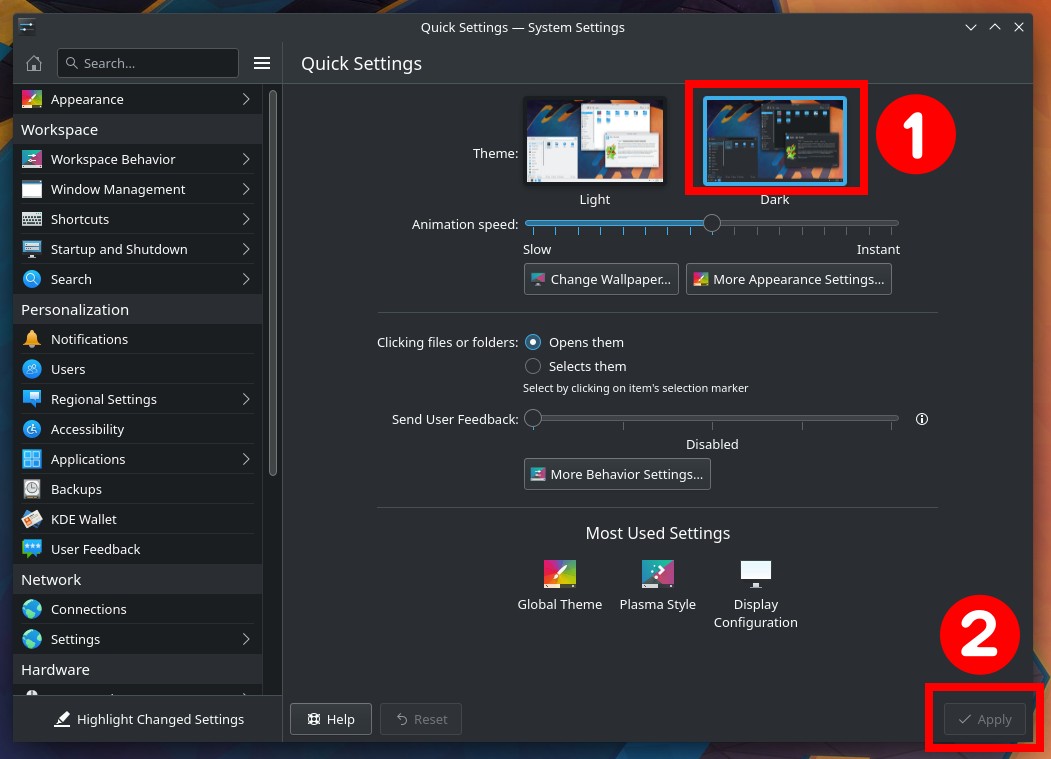The image size is (1051, 759).
Task: Click the Notifications bell icon
Action: [x=32, y=339]
